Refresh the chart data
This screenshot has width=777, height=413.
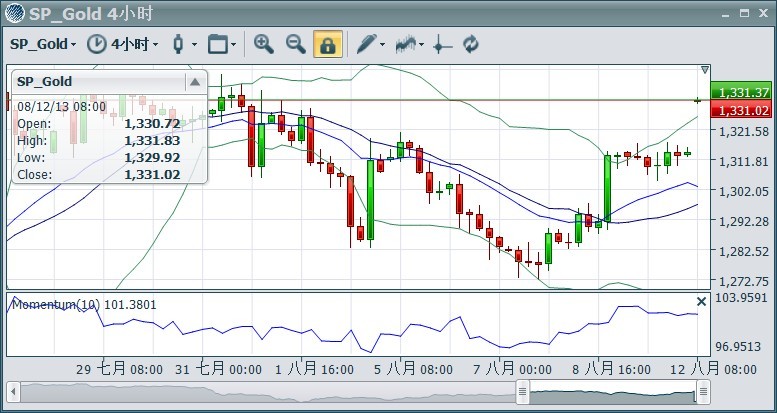tap(471, 44)
